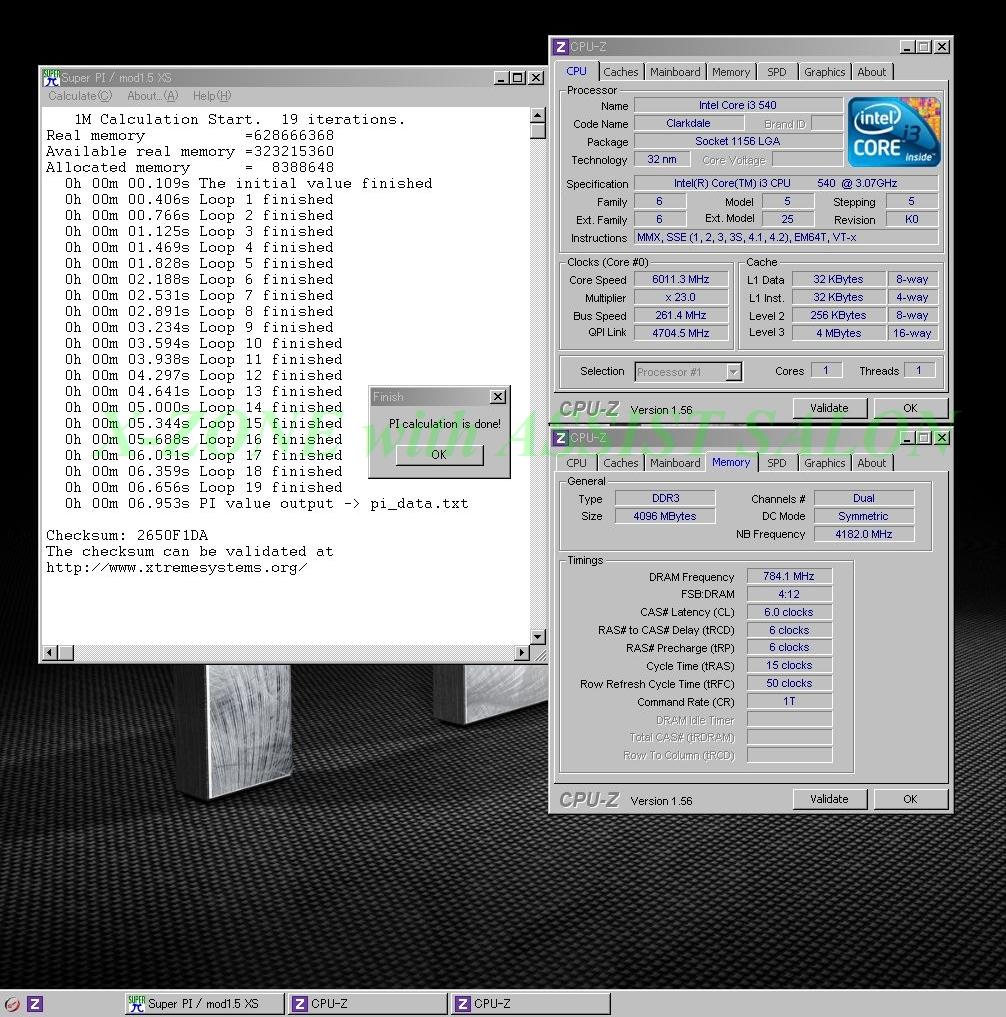Viewport: 1006px width, 1017px height.
Task: Switch to Mainboard tab in top CPU-Z
Action: pyautogui.click(x=675, y=72)
